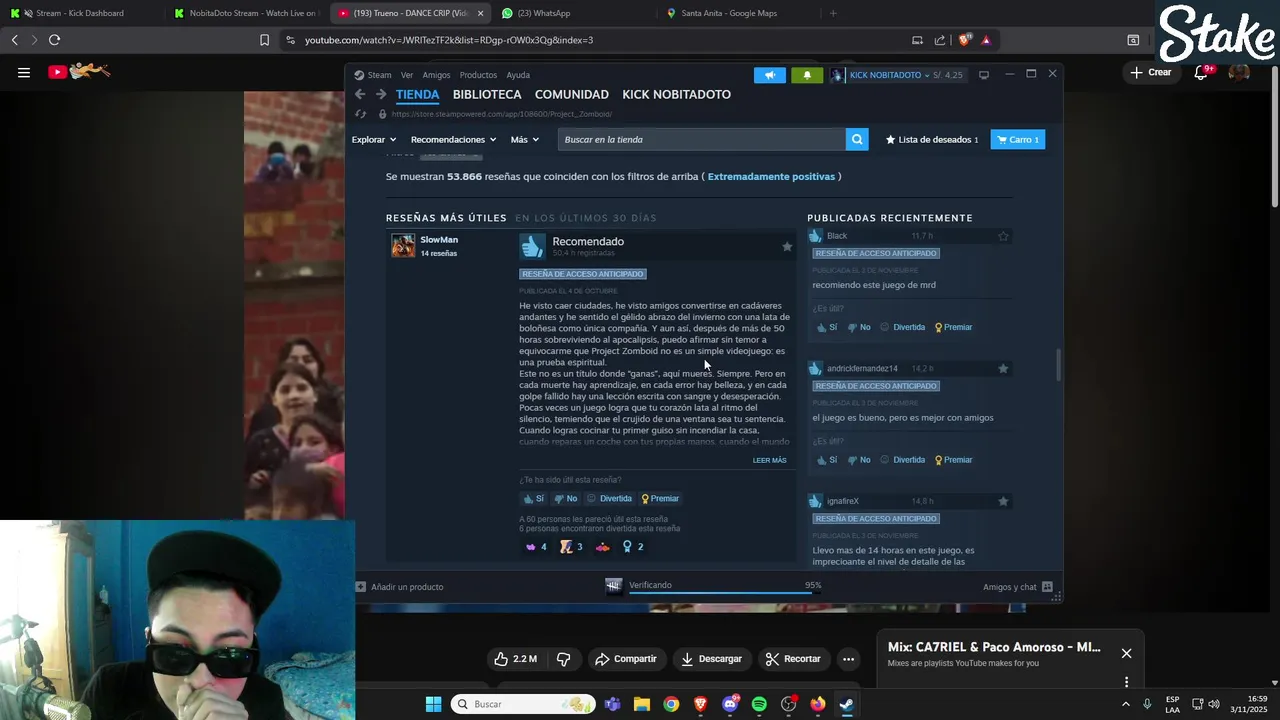Open SlowMan reviewer profile name

(439, 240)
